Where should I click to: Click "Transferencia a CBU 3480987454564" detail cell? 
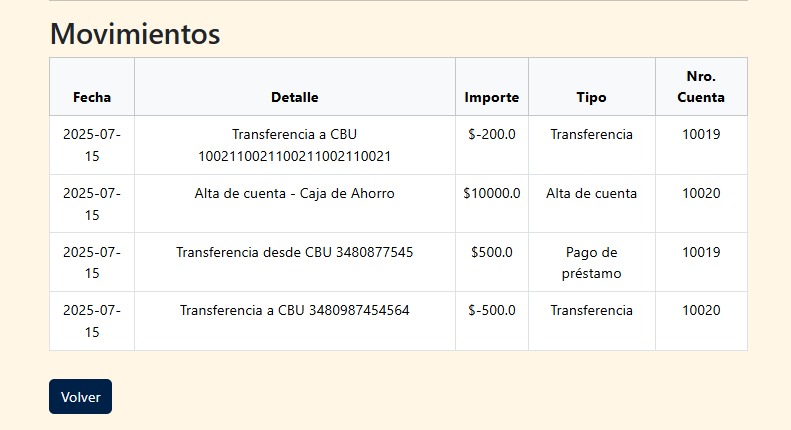pos(295,310)
